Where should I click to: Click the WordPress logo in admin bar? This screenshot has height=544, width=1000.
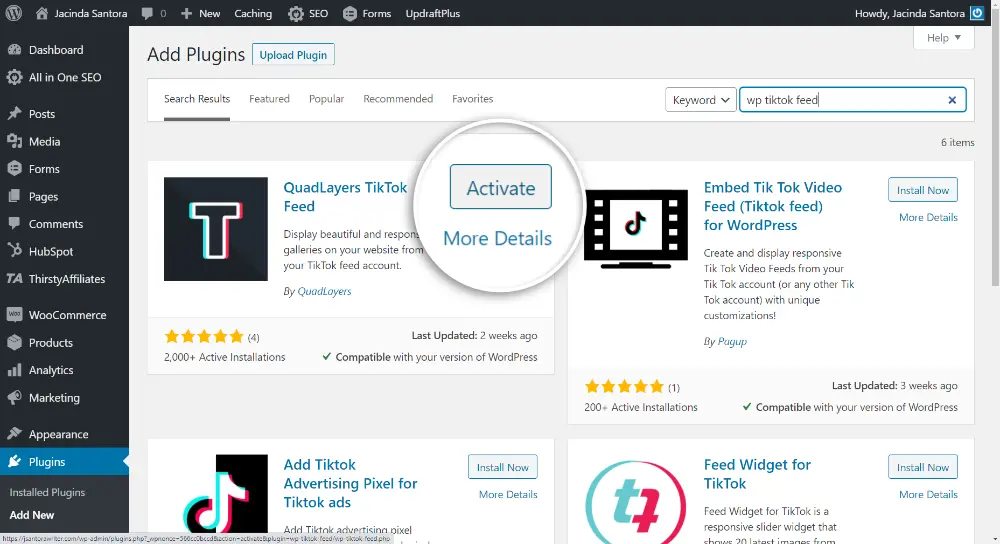pyautogui.click(x=14, y=13)
